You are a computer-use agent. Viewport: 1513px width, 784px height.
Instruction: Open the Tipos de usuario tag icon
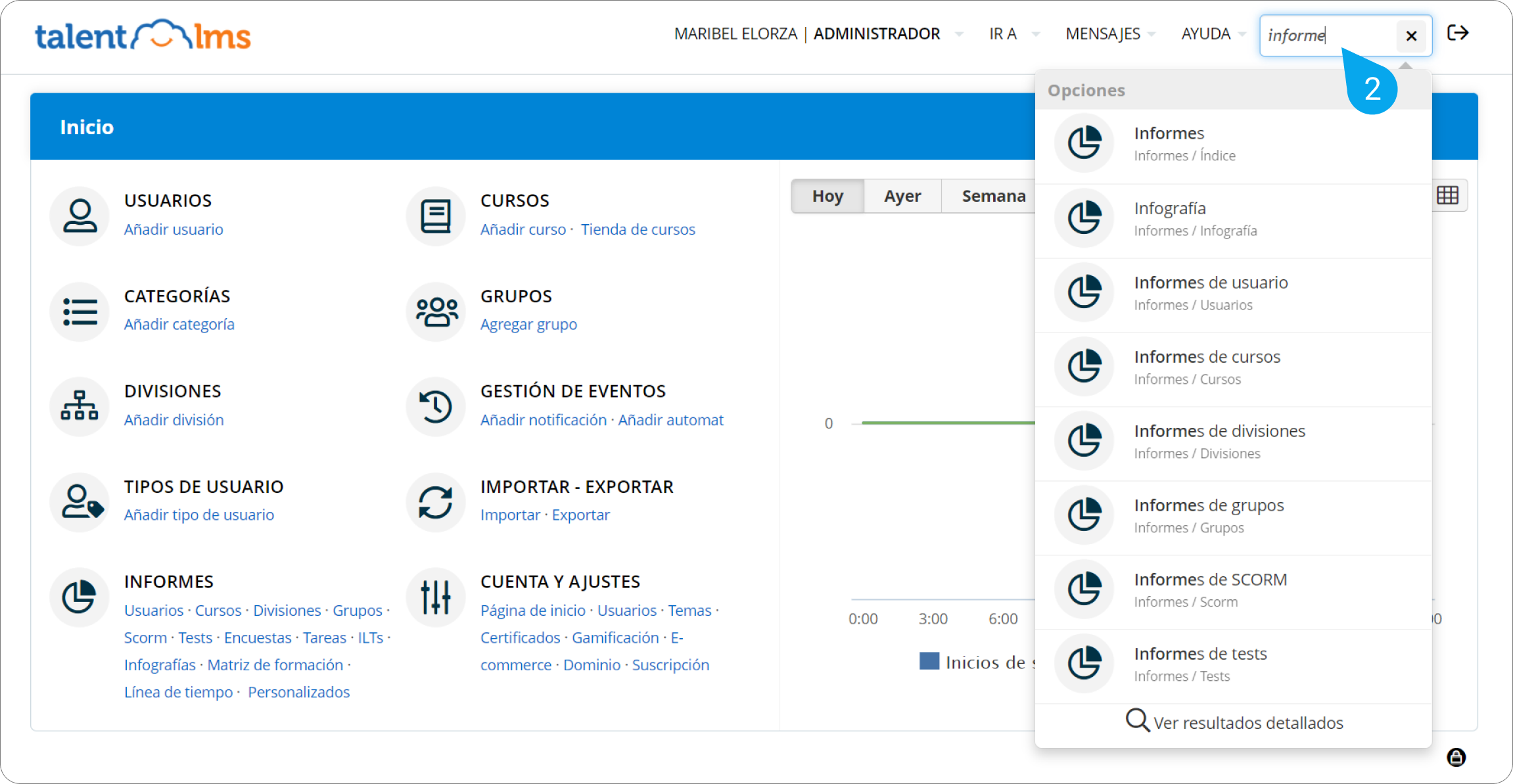pyautogui.click(x=80, y=501)
